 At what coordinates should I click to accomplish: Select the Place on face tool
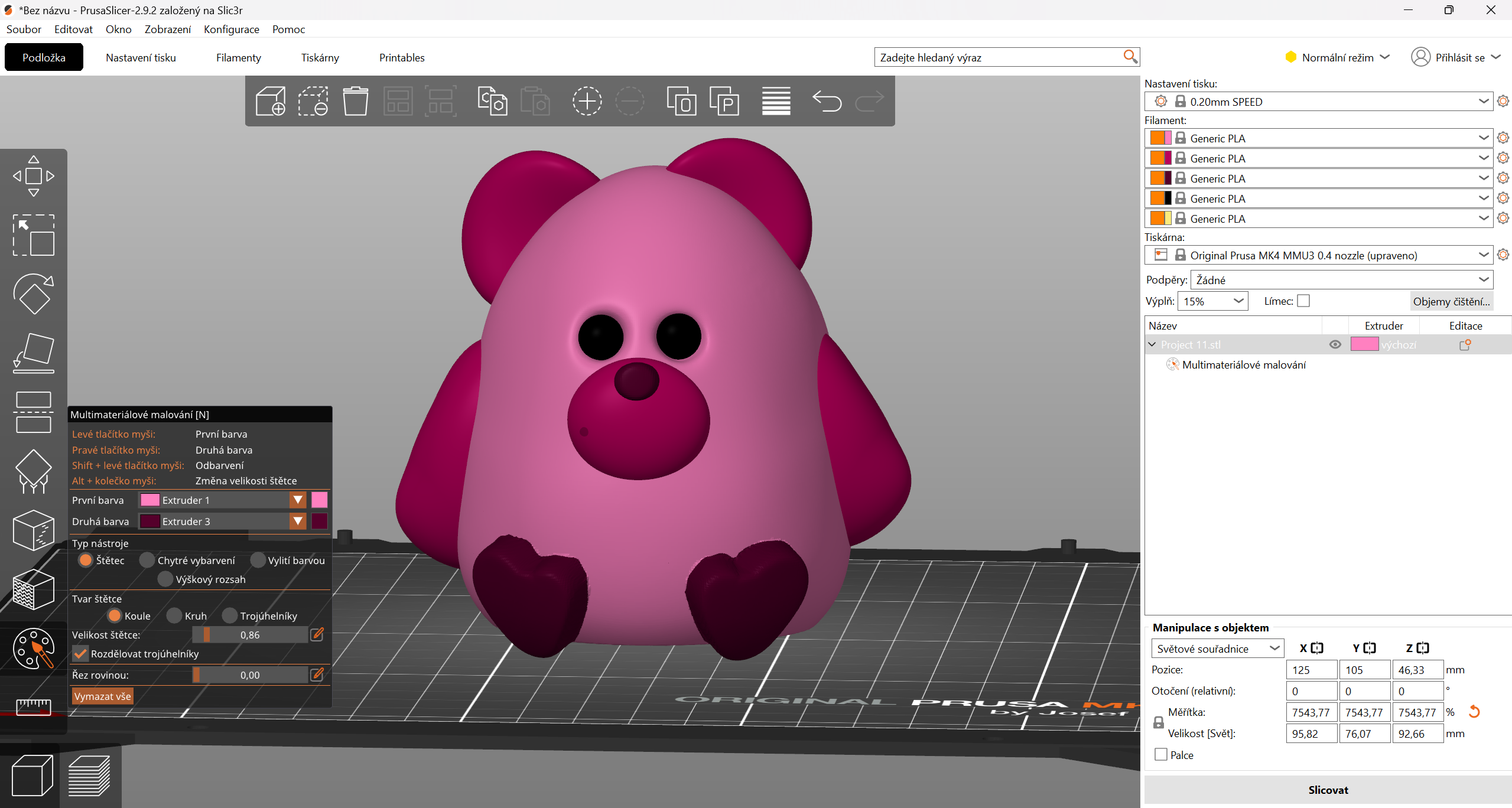(x=33, y=353)
